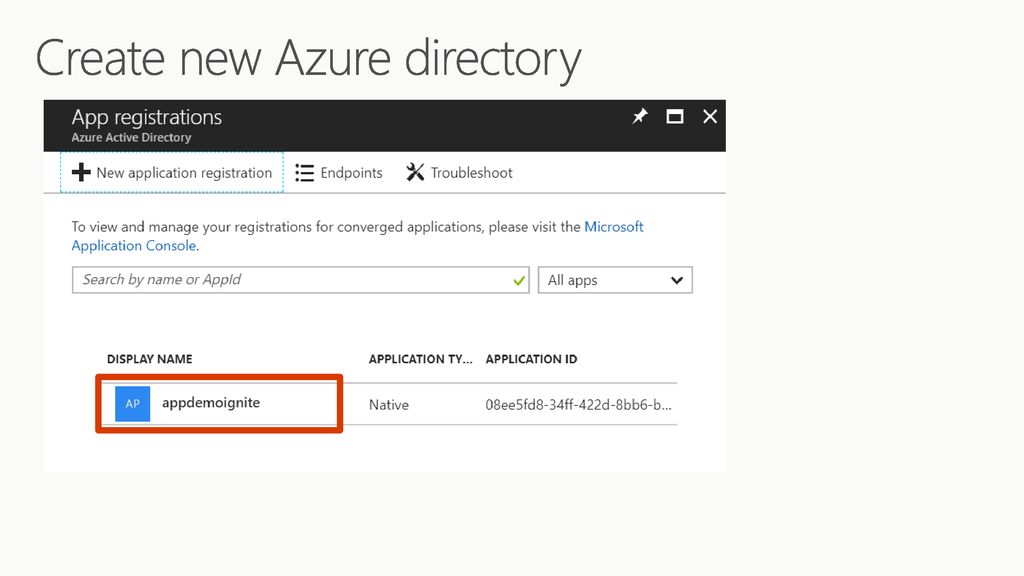The width and height of the screenshot is (1024, 576).
Task: Sort by APPLICATION TY... column header
Action: click(x=420, y=359)
